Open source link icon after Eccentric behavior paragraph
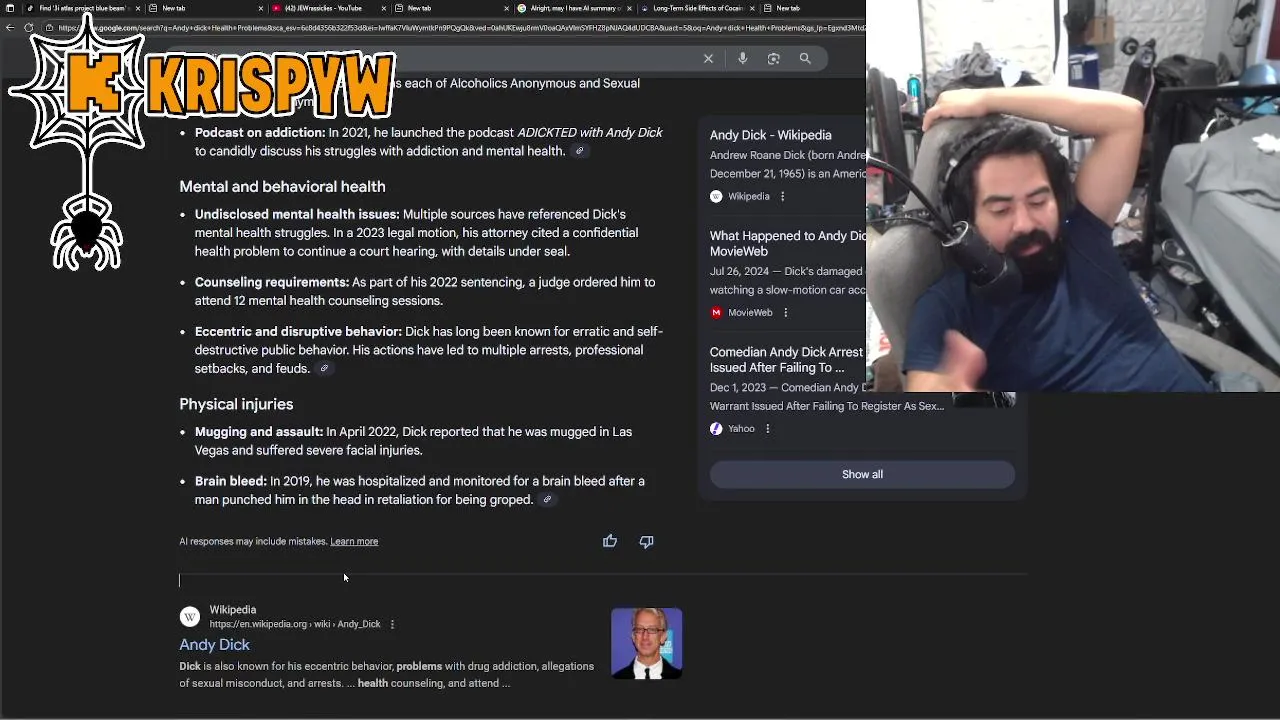 coord(323,368)
